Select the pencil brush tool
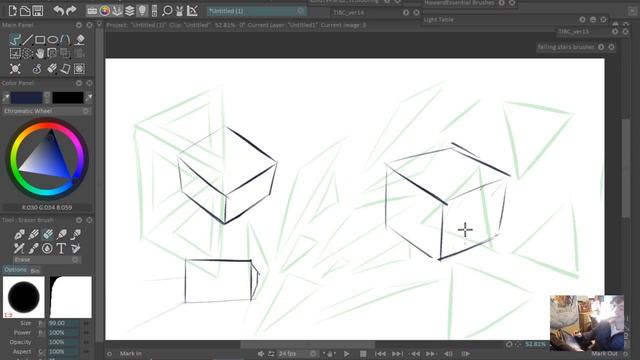Image resolution: width=640 pixels, height=360 pixels. coord(33,234)
